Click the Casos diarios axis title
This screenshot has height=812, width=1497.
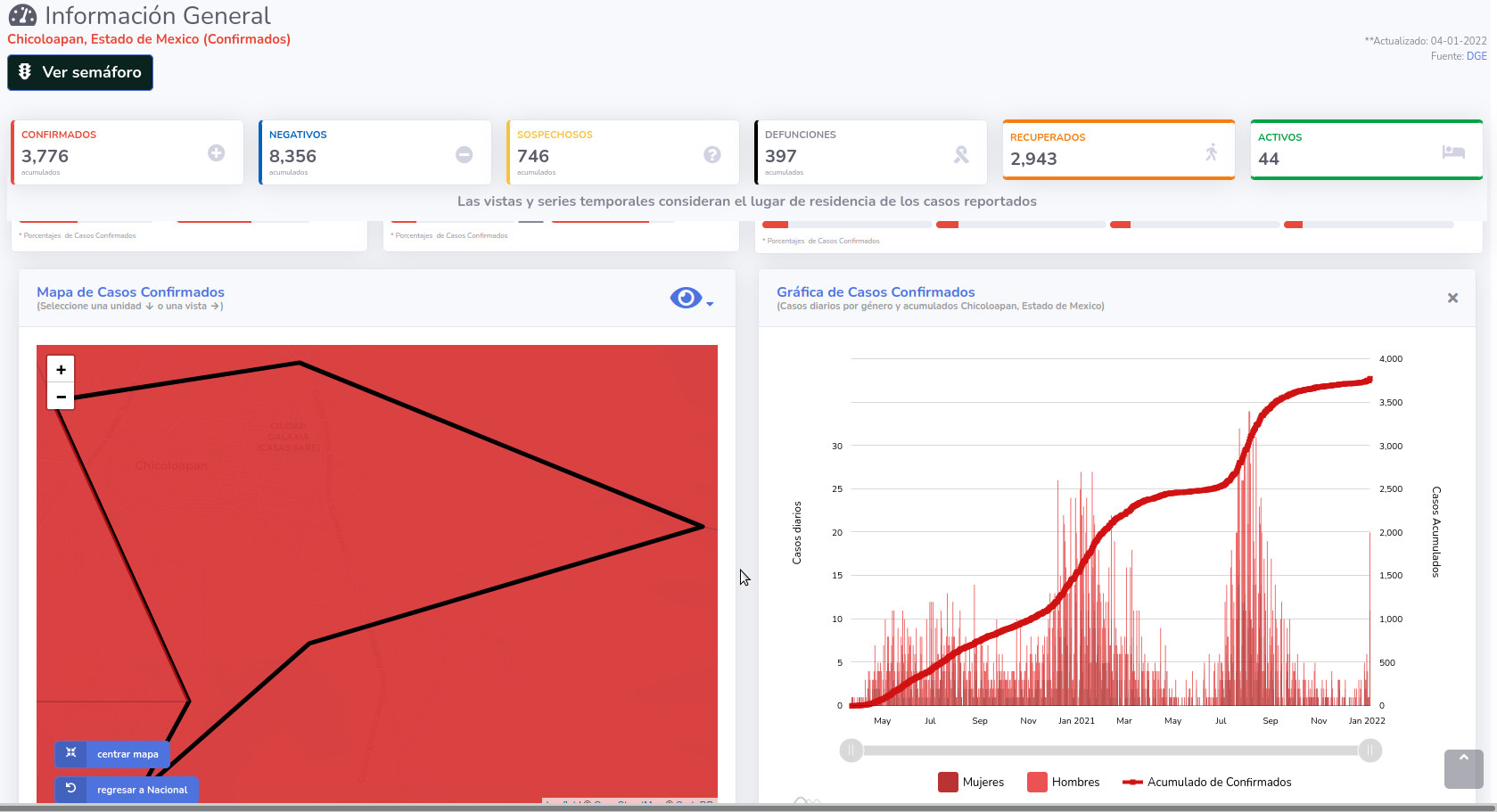click(797, 532)
